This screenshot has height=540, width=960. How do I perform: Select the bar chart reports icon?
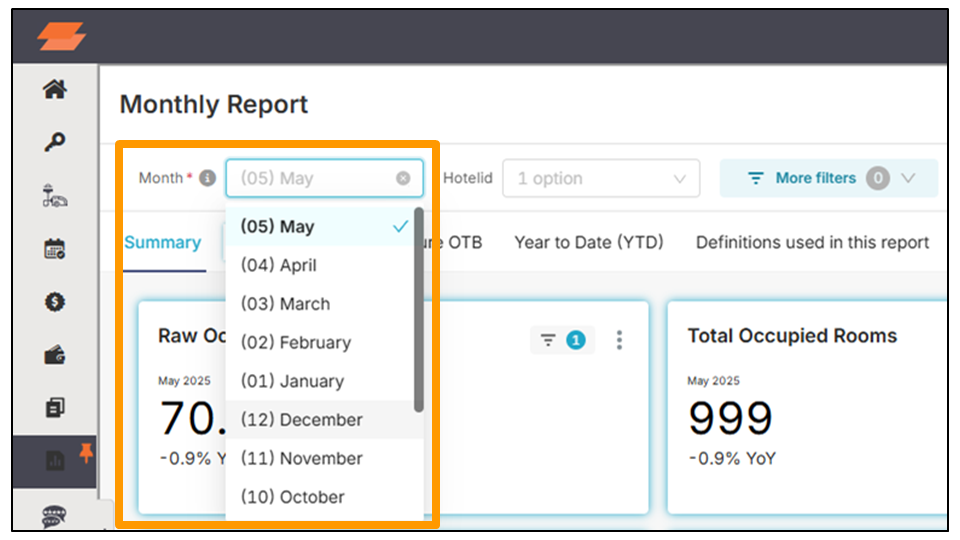[x=54, y=460]
